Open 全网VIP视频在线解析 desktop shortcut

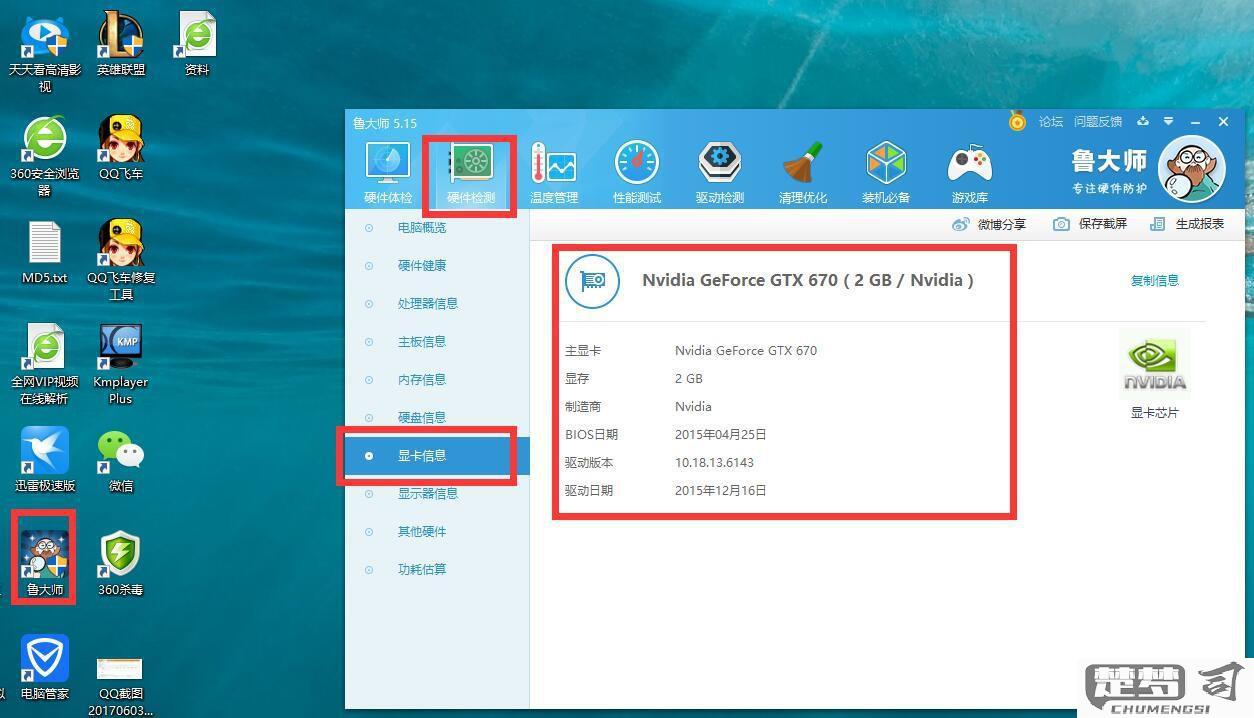pyautogui.click(x=45, y=365)
